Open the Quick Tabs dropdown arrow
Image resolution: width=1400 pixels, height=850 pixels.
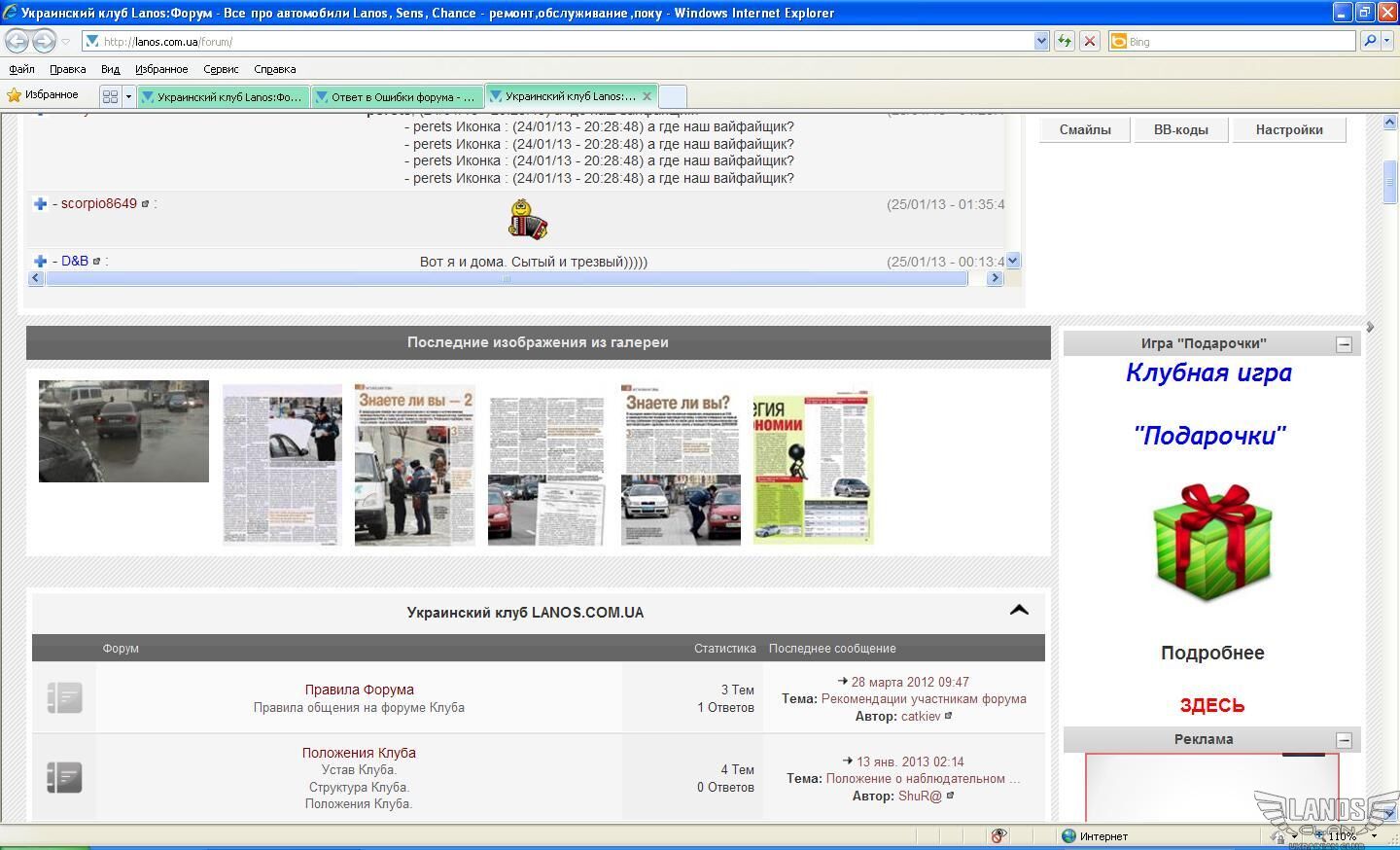point(127,96)
